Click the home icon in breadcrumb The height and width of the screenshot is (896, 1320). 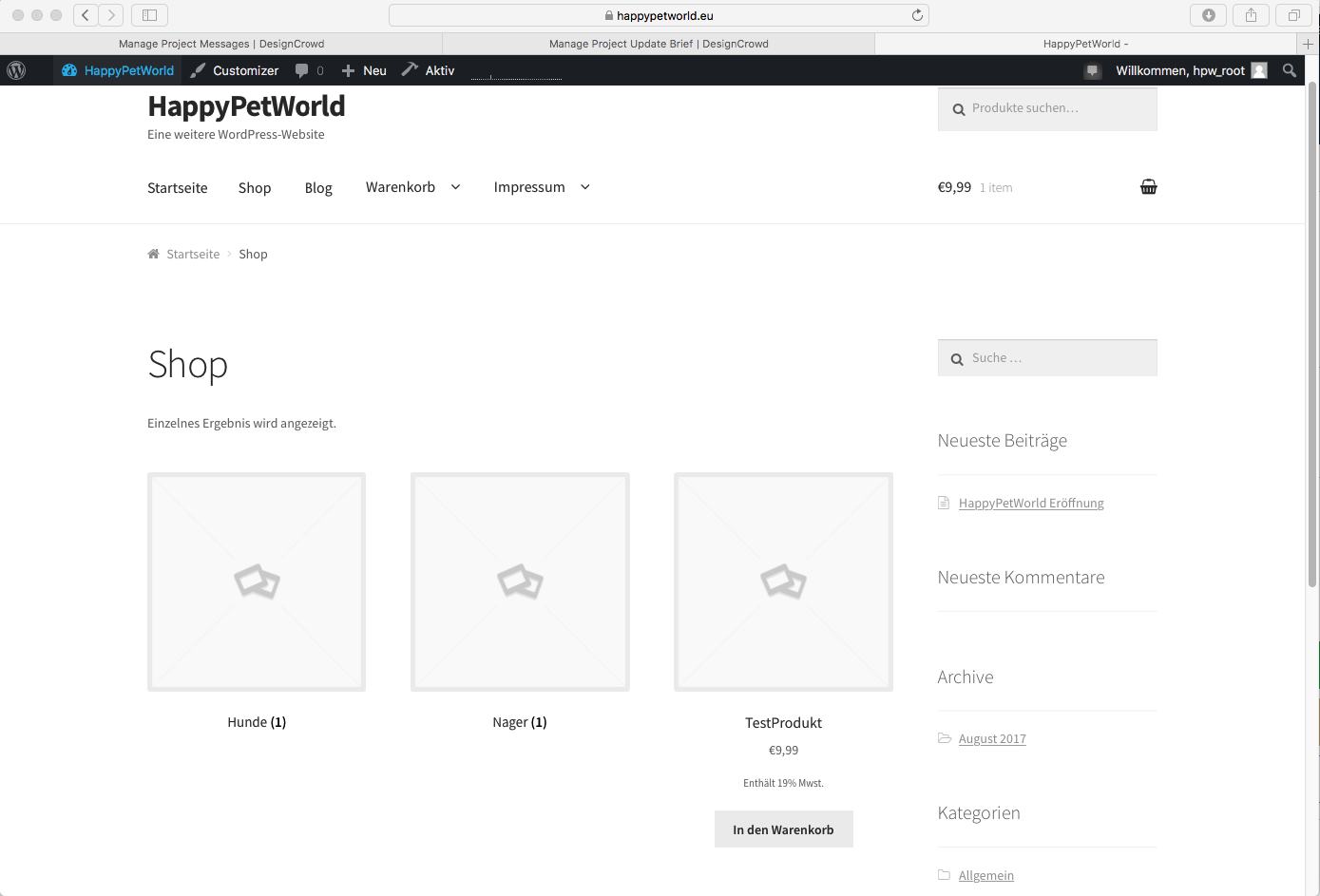click(x=153, y=254)
